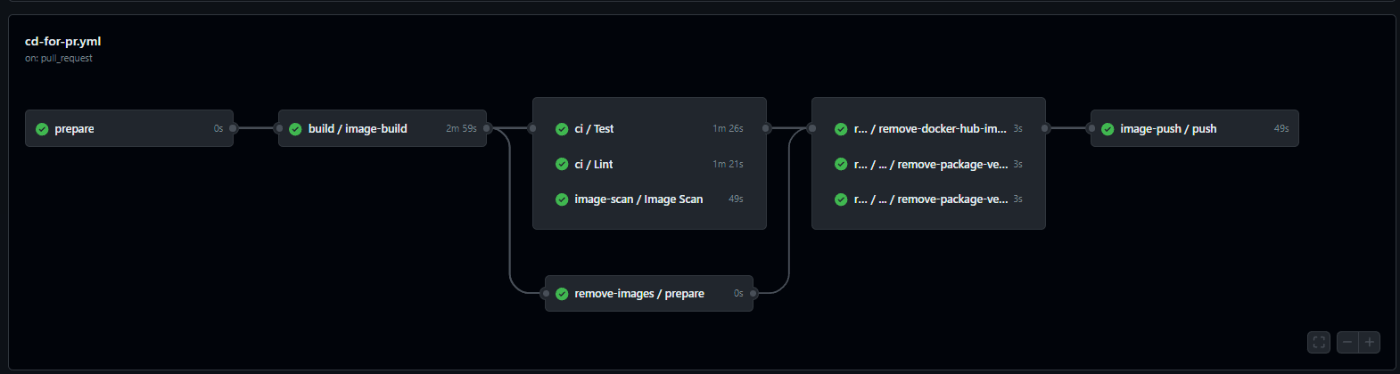Click the Image Scan status checkmark
This screenshot has width=1400, height=374.
tap(562, 199)
